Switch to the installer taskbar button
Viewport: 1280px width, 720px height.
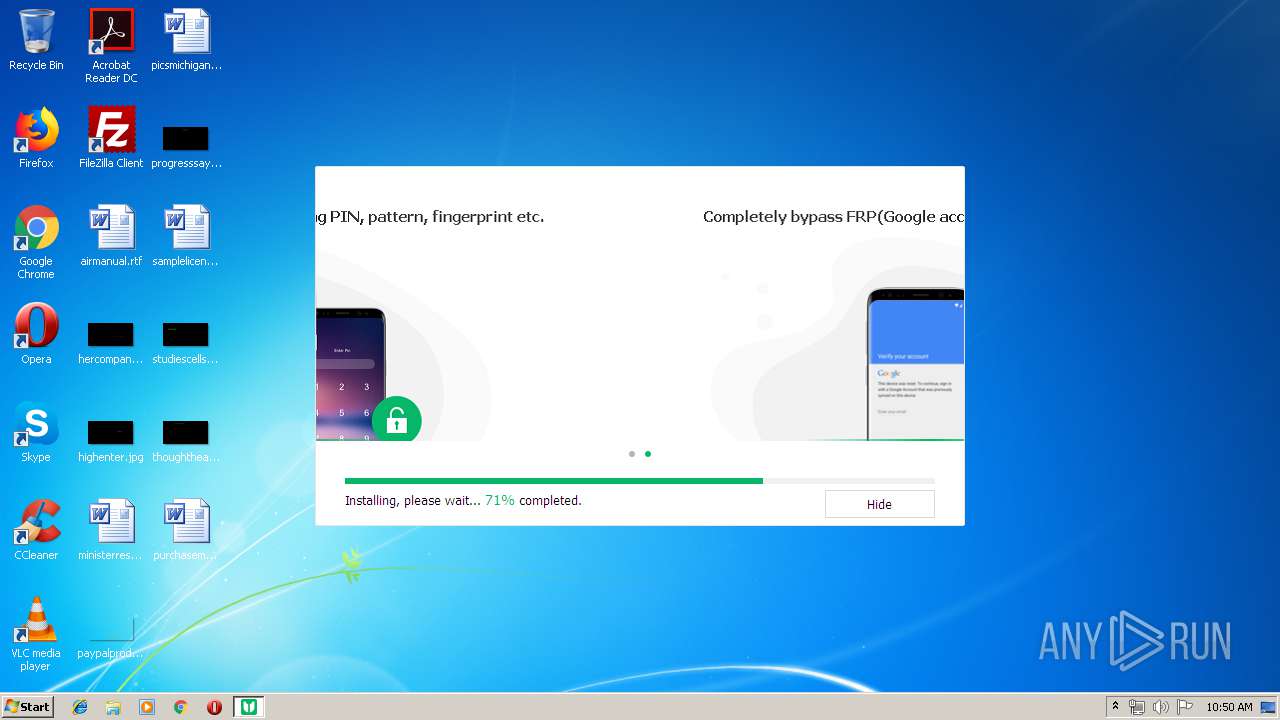click(x=248, y=707)
